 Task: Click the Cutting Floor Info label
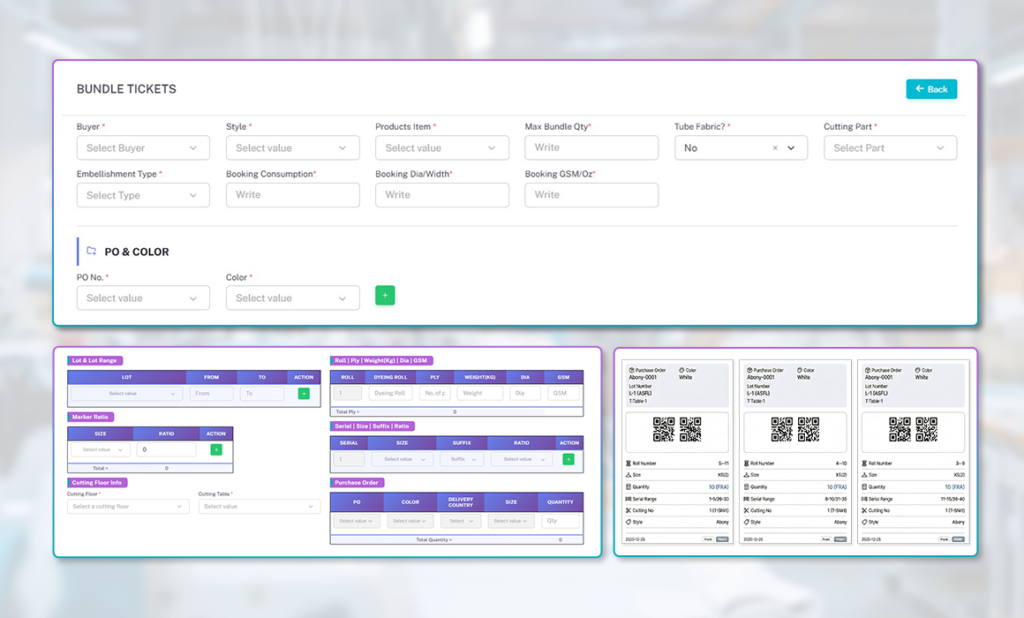(x=97, y=483)
